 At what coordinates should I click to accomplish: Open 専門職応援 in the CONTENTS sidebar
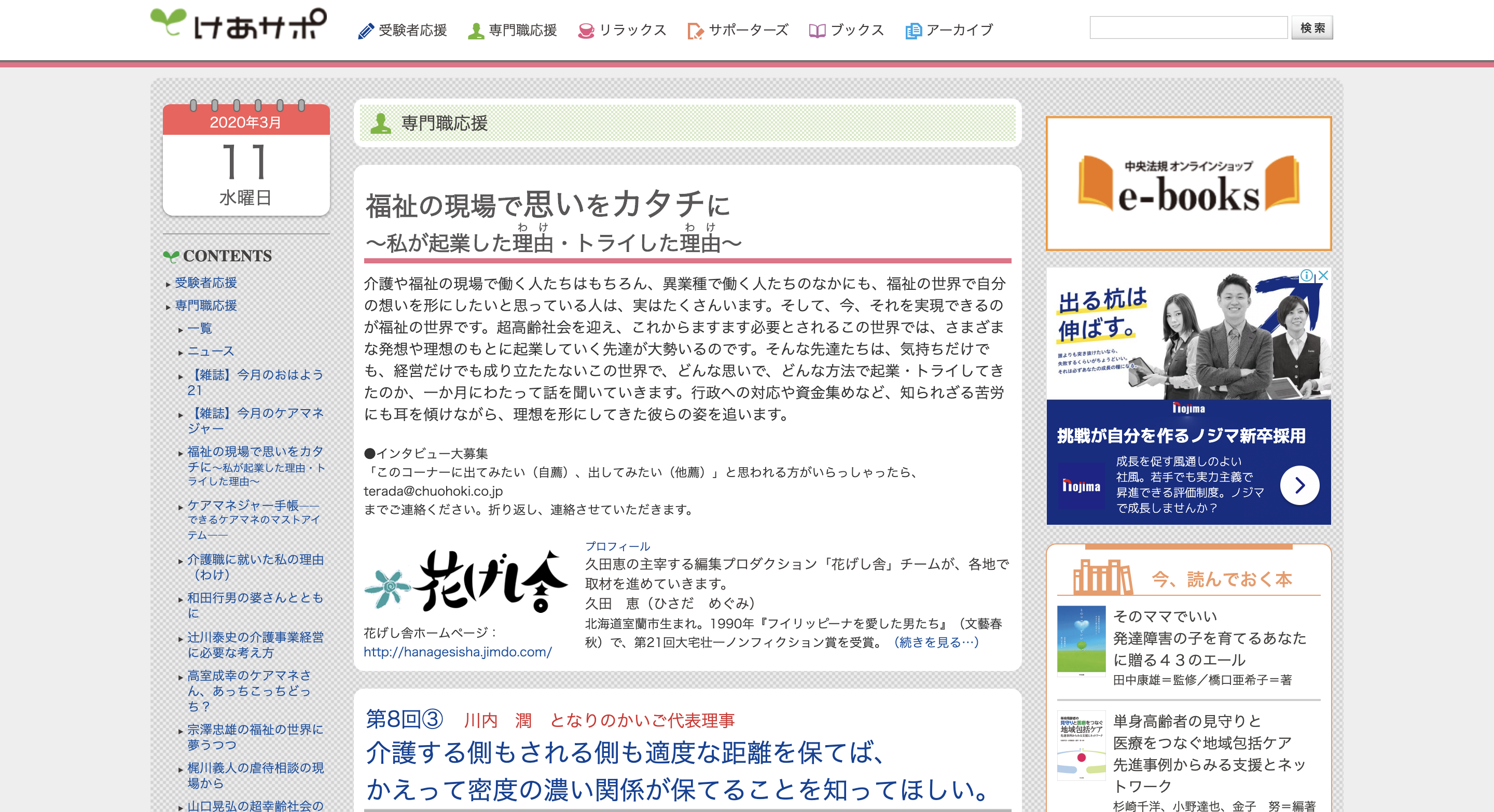point(206,305)
